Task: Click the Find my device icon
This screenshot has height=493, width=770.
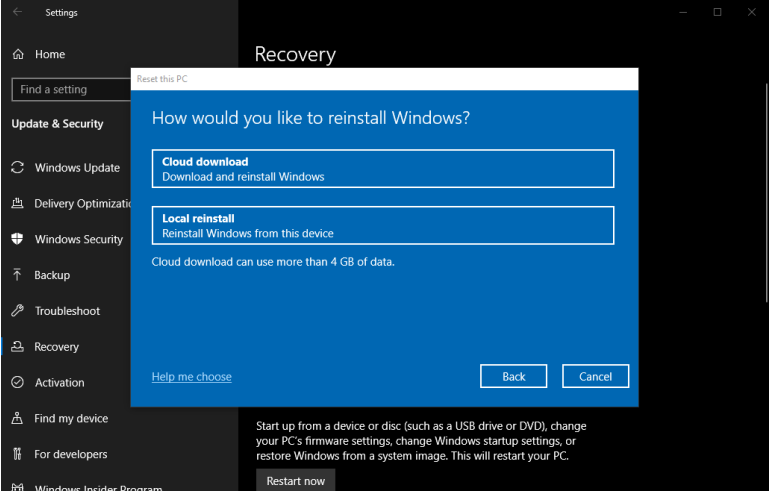Action: point(18,418)
